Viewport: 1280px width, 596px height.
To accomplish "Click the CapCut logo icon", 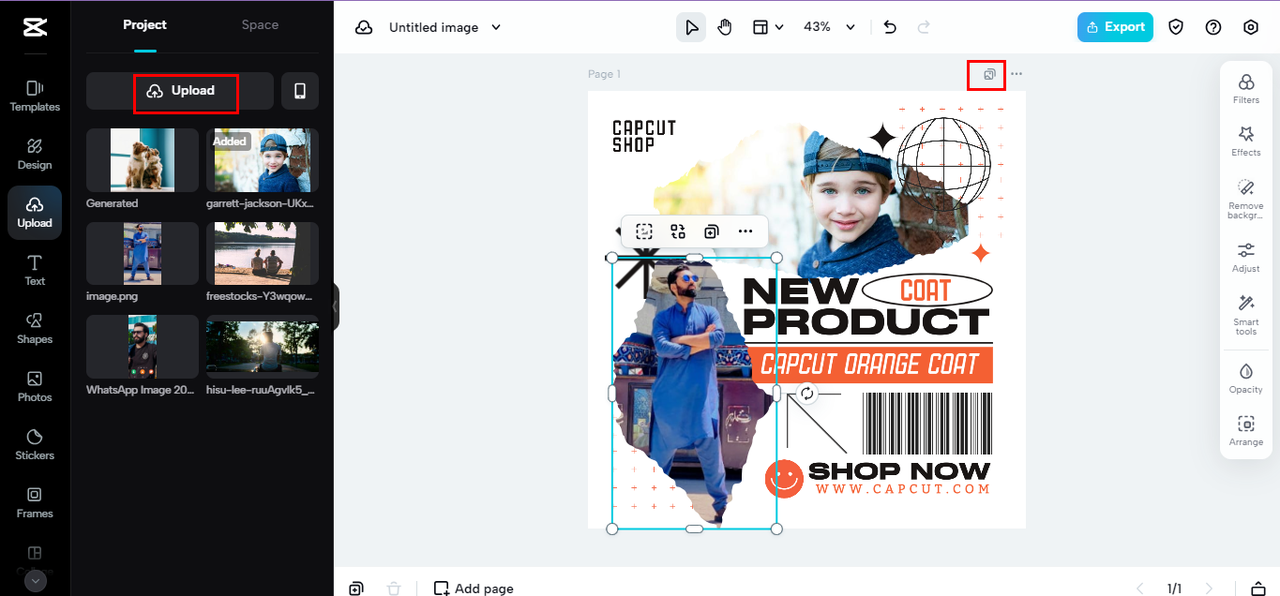I will (x=35, y=27).
